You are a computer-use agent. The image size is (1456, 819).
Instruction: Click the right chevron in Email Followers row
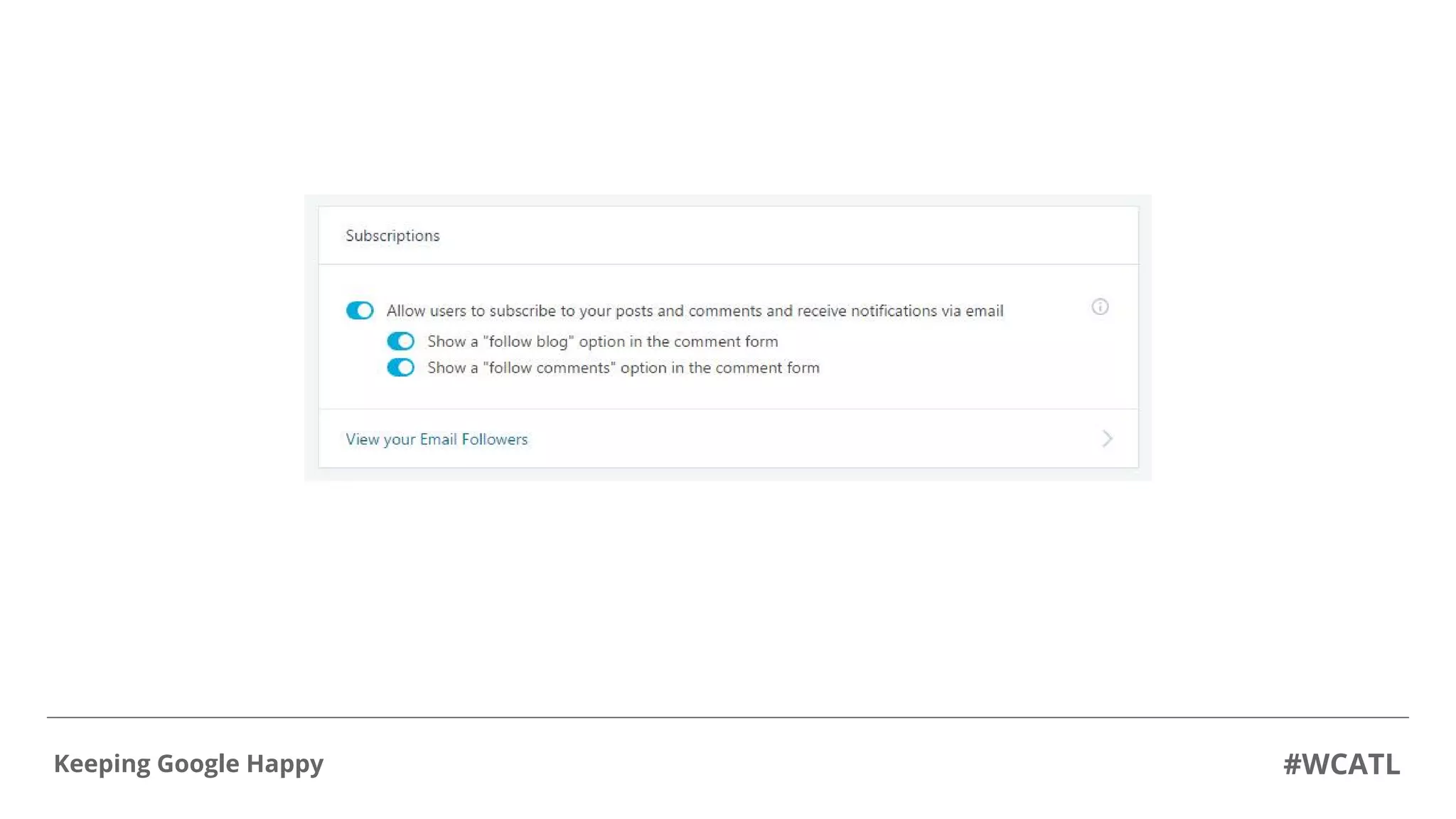click(1106, 439)
